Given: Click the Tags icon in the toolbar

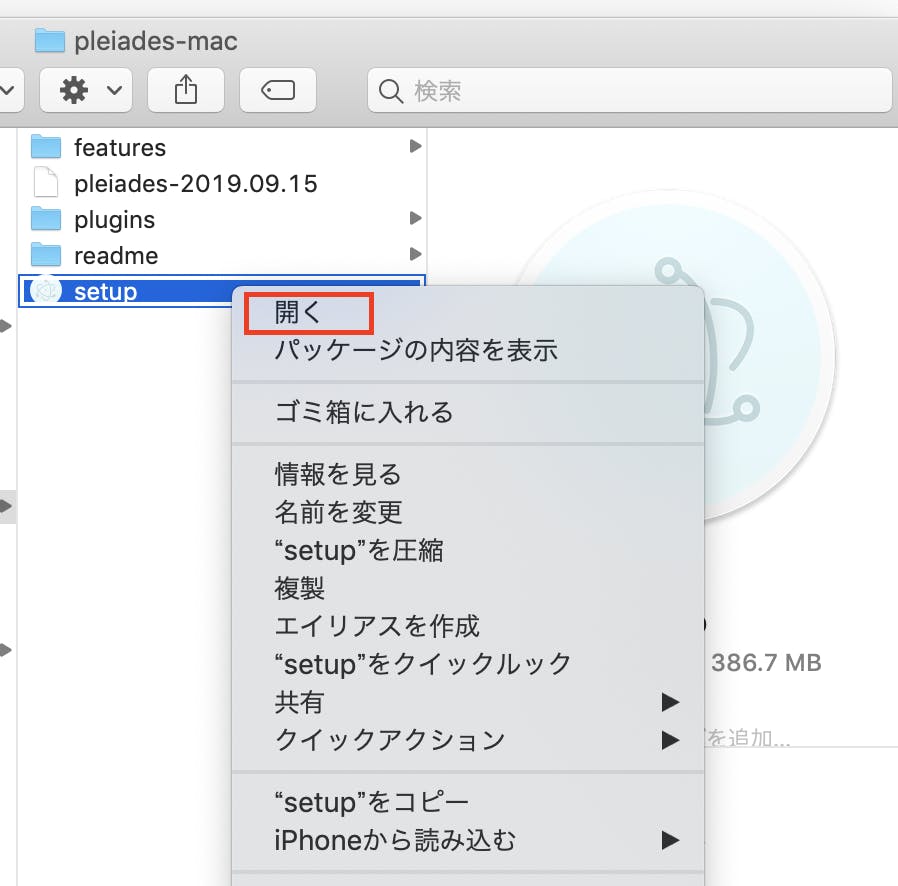Looking at the screenshot, I should pyautogui.click(x=278, y=90).
